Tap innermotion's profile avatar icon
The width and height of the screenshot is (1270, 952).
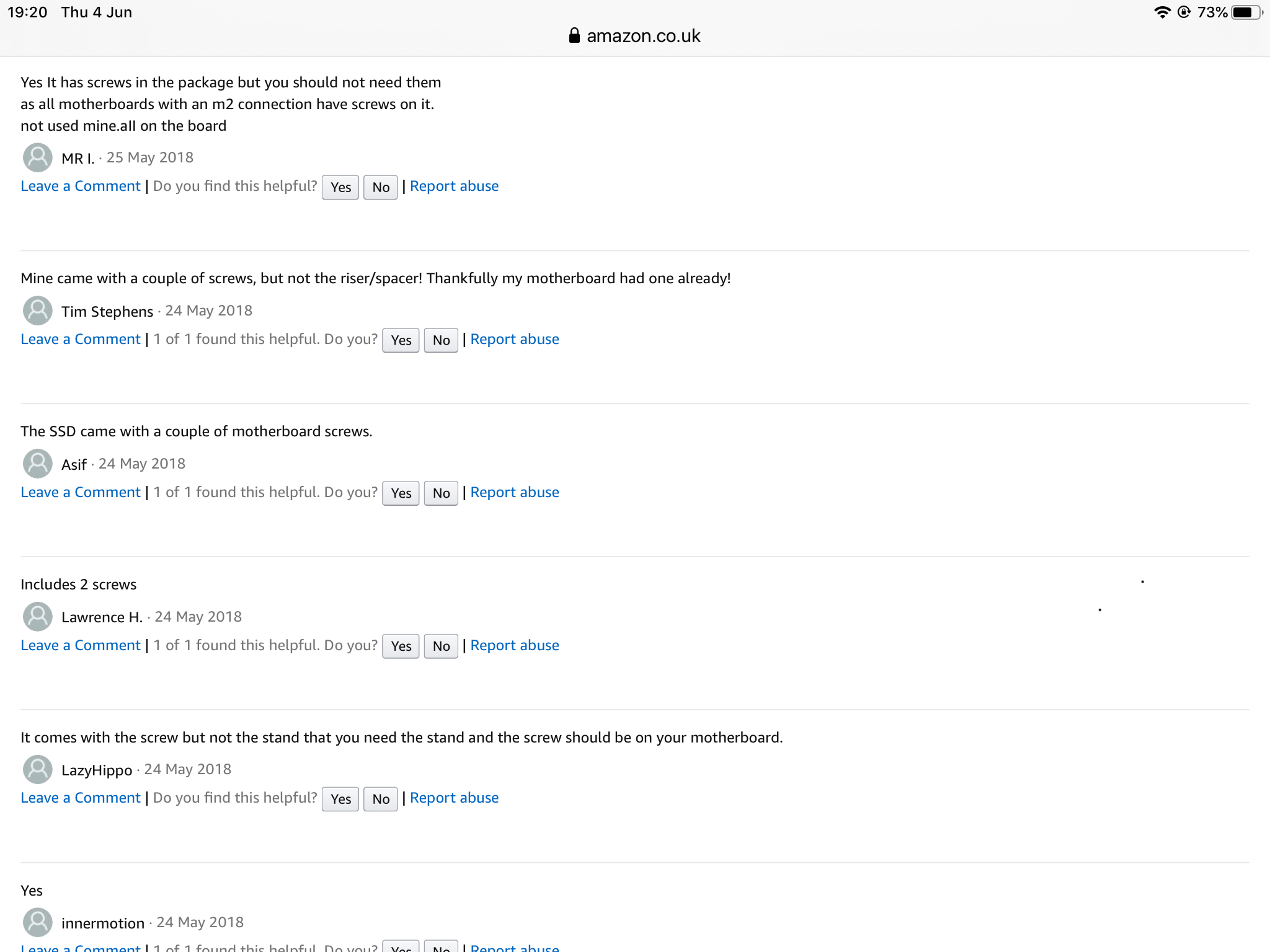[x=38, y=922]
